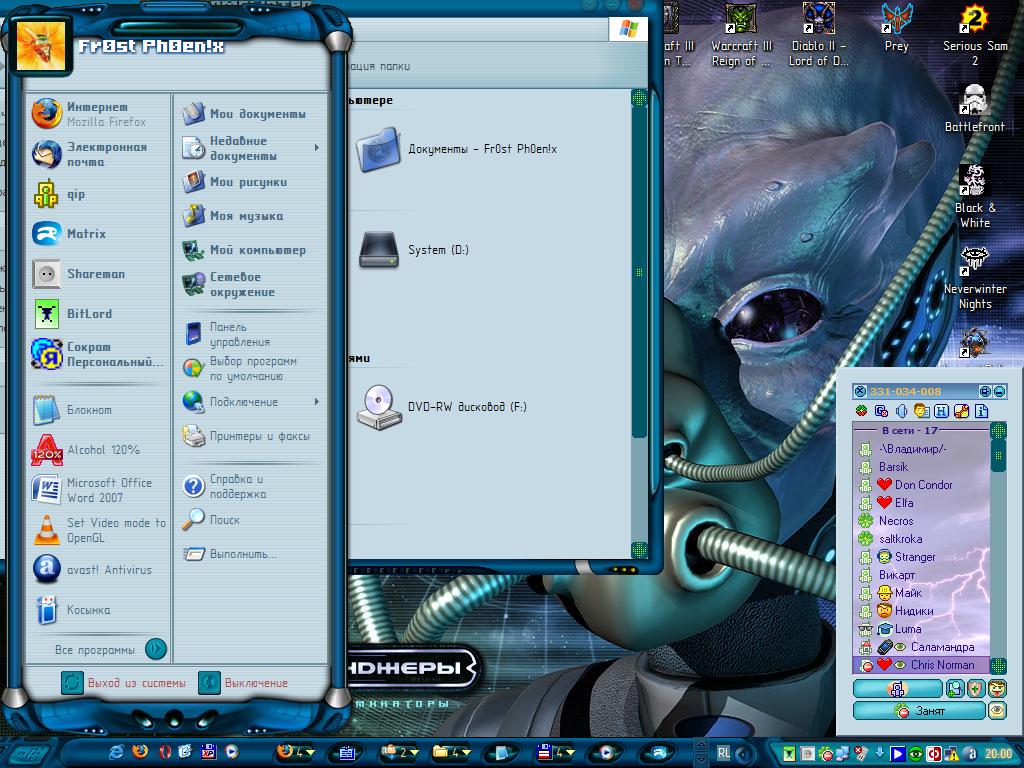Launch avast! Antivirus entry
This screenshot has width=1024, height=768.
click(98, 569)
